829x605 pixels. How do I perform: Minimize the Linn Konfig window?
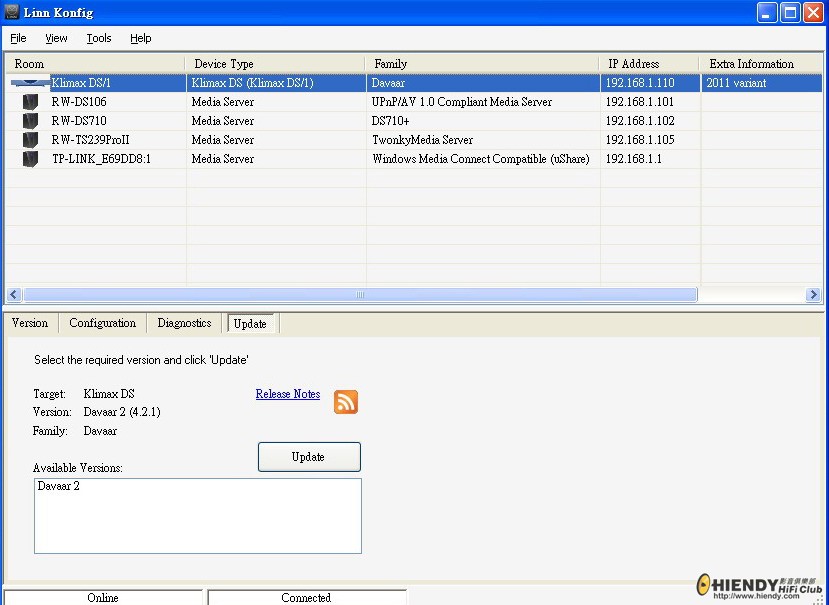[x=767, y=12]
